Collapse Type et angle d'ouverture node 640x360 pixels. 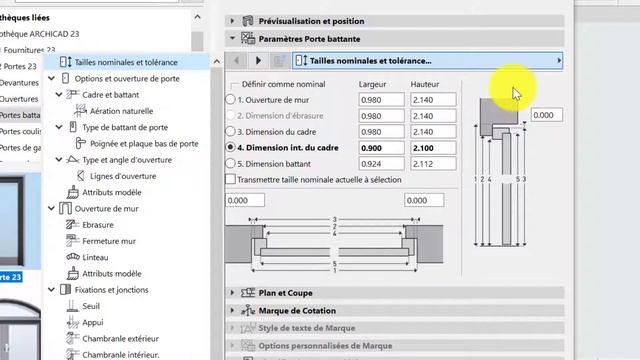point(59,160)
